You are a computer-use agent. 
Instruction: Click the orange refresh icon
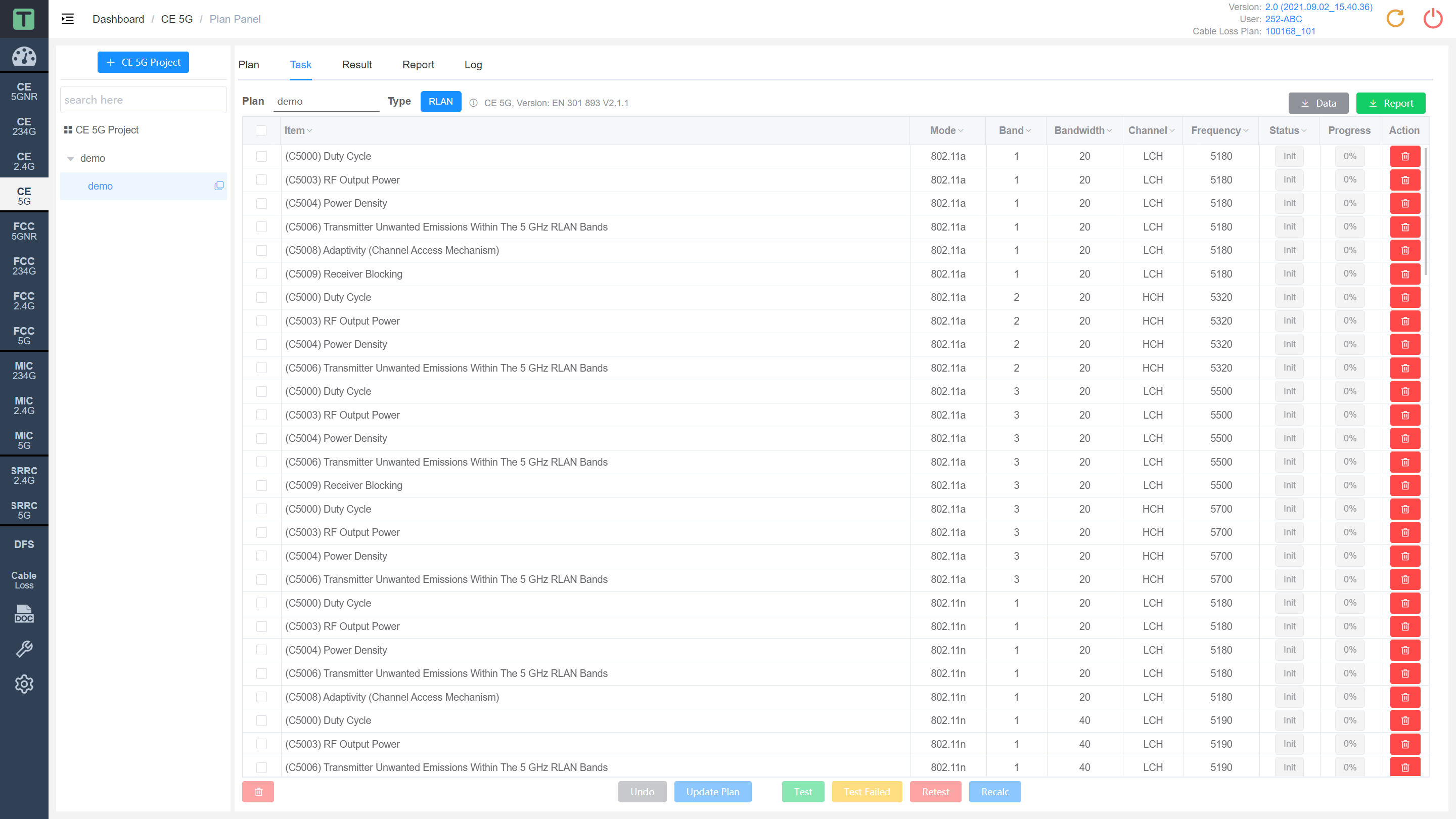1395,19
